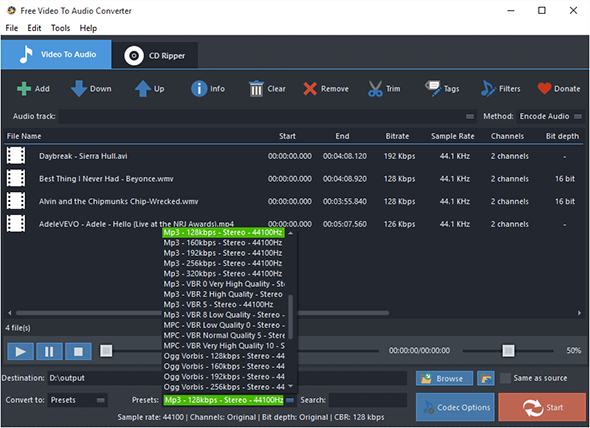Click the Info toolbar icon
The height and width of the screenshot is (428, 590).
pyautogui.click(x=199, y=89)
